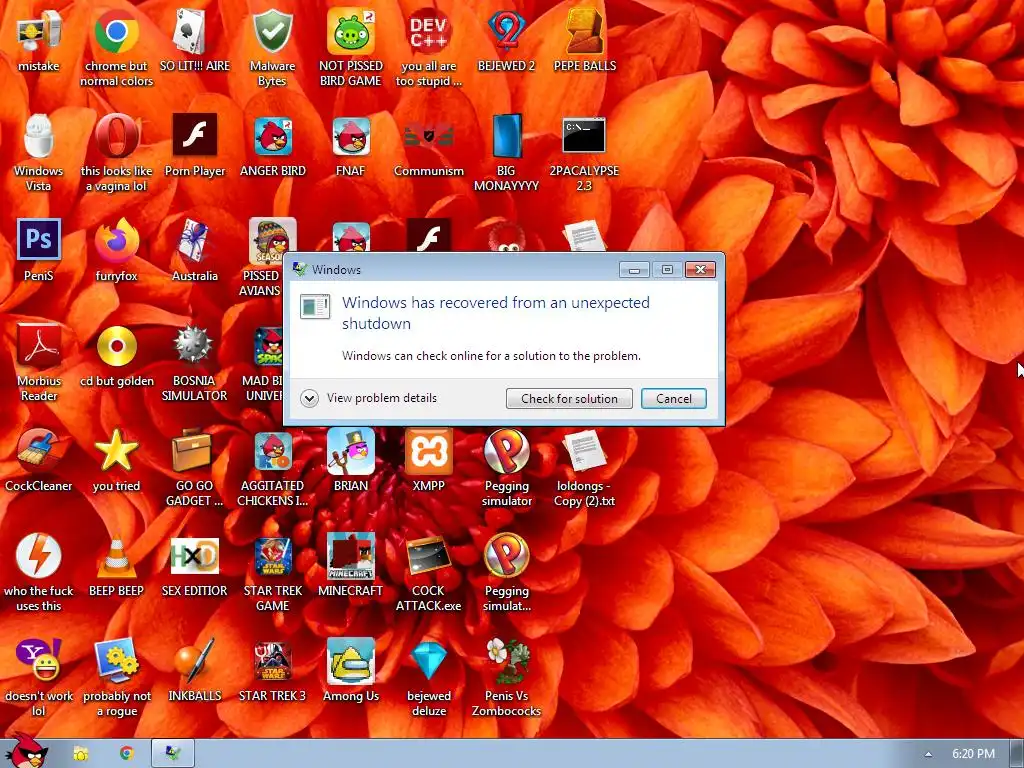Open the XMPP orange icon
The width and height of the screenshot is (1024, 768).
[428, 451]
